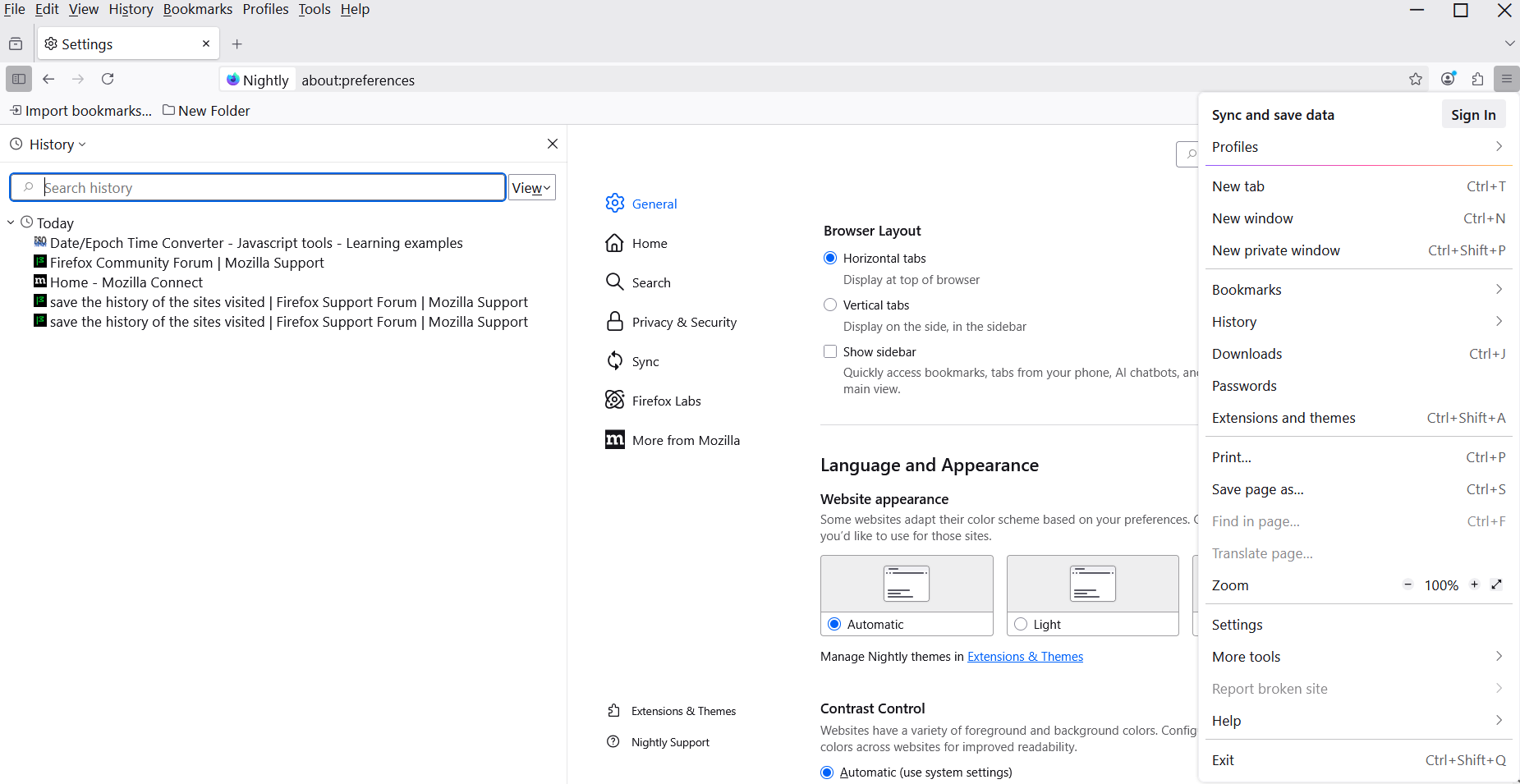Open the File menu

tap(14, 9)
